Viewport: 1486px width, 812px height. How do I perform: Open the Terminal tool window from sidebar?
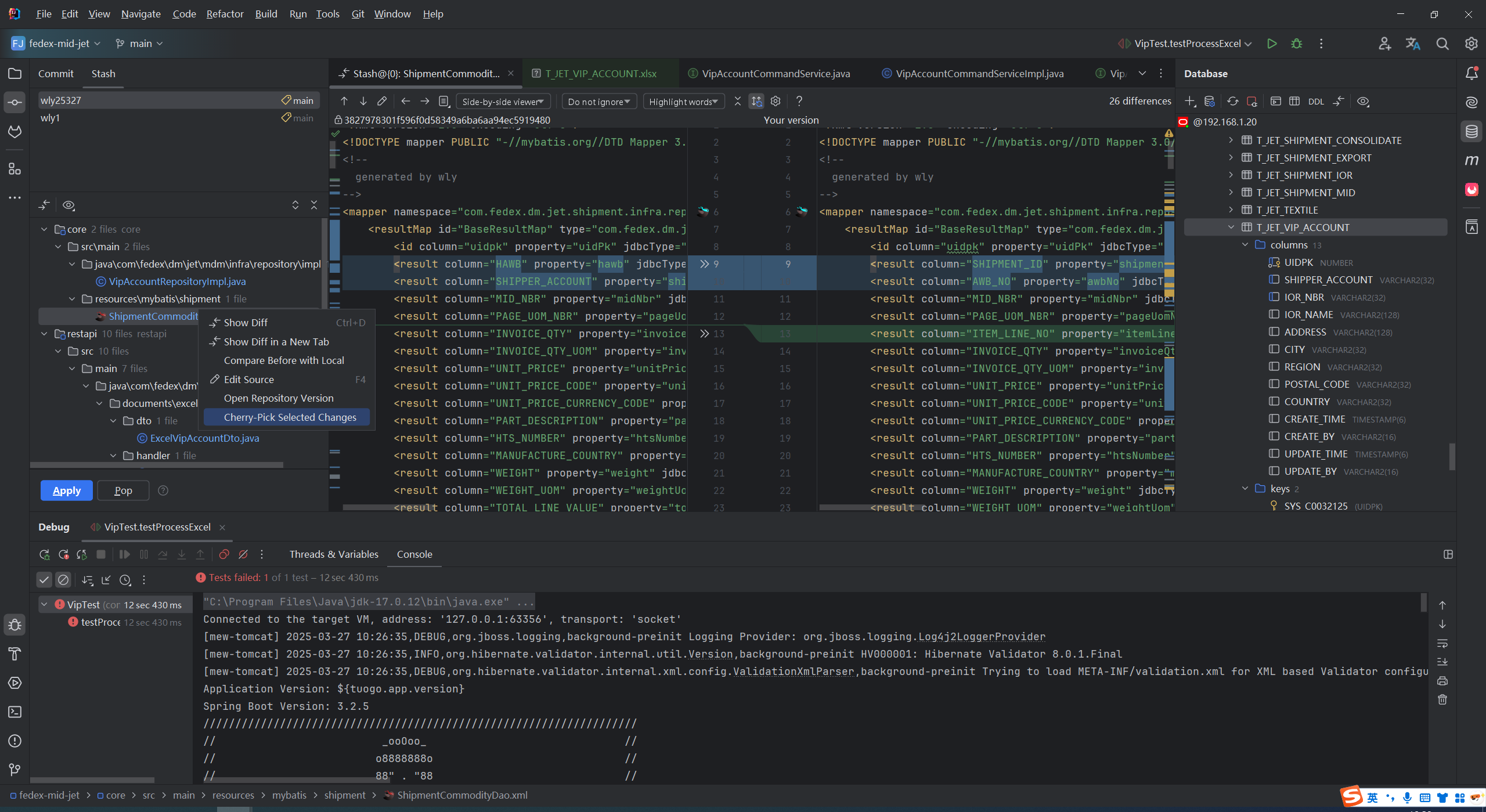click(x=15, y=712)
